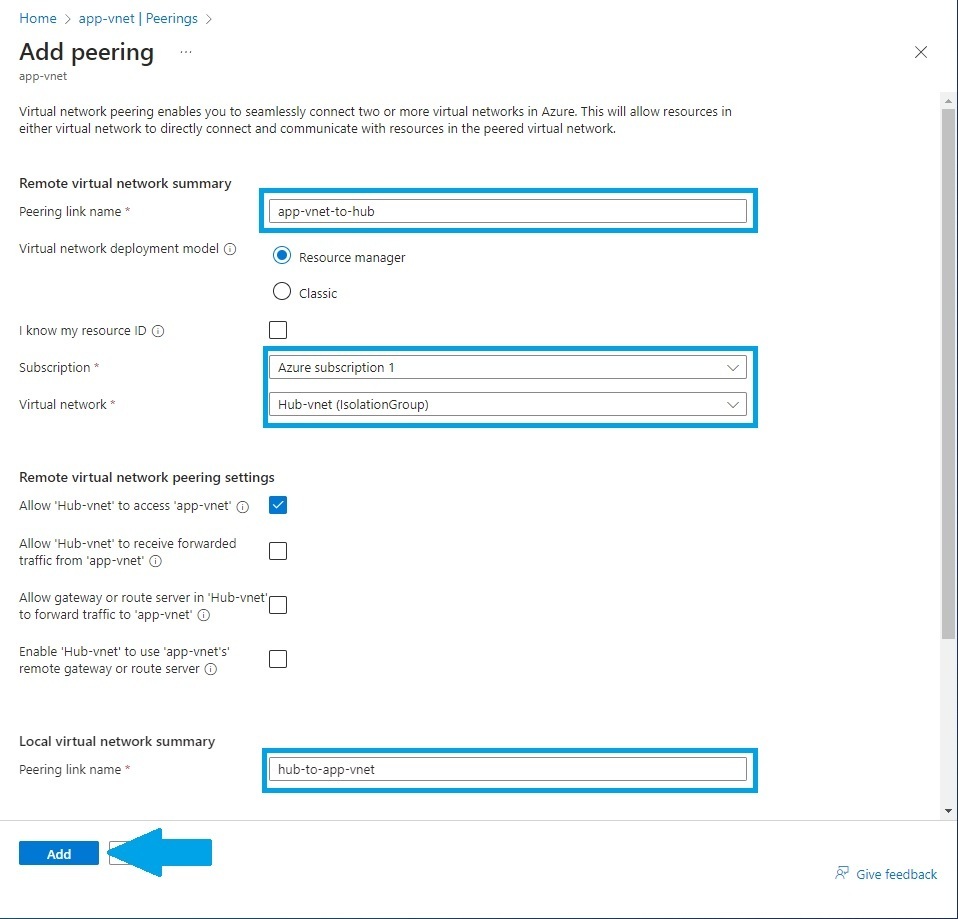Select the Classic deployment model
This screenshot has height=919, width=958.
282,292
